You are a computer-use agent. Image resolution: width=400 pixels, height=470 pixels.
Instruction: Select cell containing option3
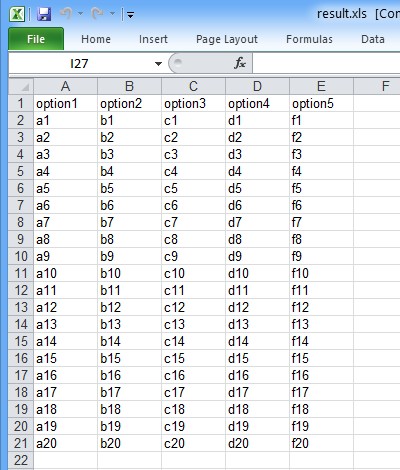[x=193, y=103]
